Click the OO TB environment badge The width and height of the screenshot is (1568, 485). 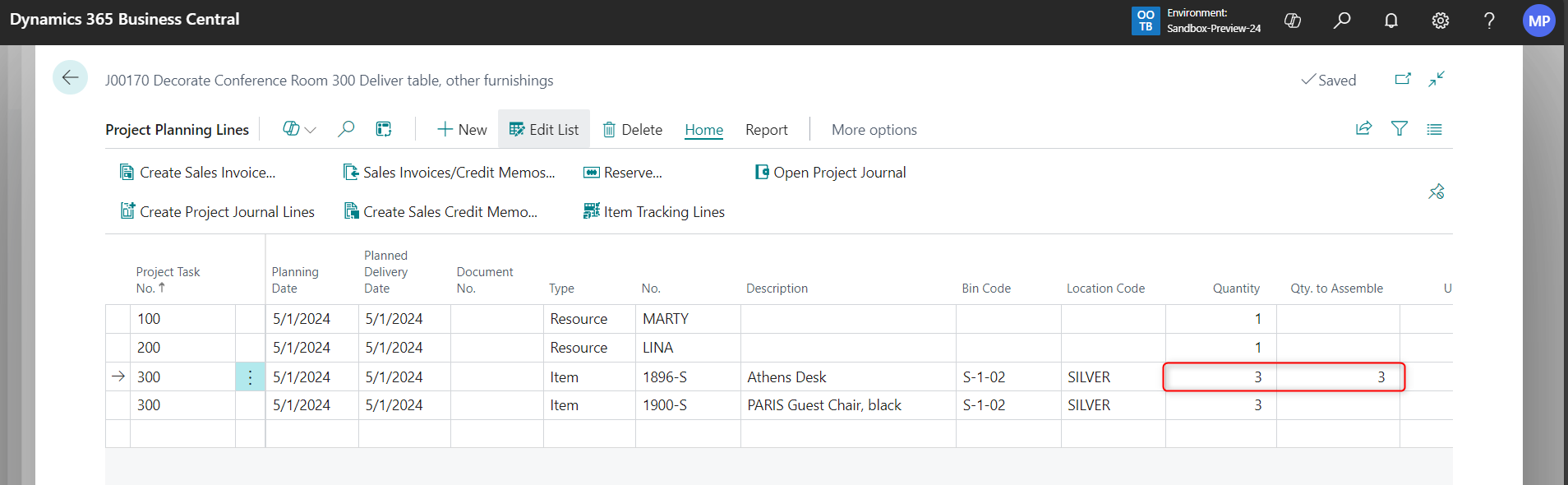pos(1146,21)
